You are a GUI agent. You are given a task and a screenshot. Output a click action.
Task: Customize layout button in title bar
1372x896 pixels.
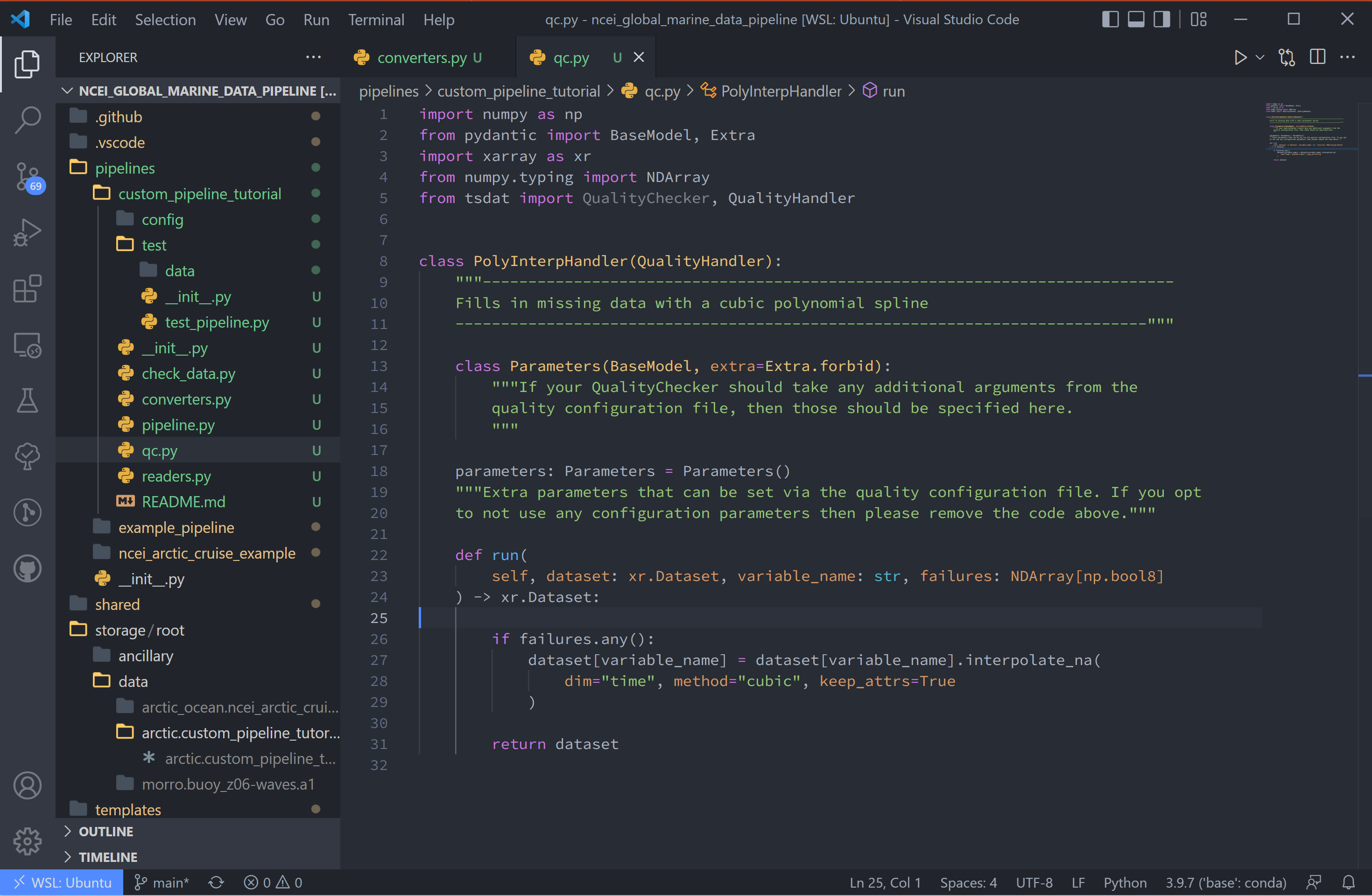click(1198, 20)
